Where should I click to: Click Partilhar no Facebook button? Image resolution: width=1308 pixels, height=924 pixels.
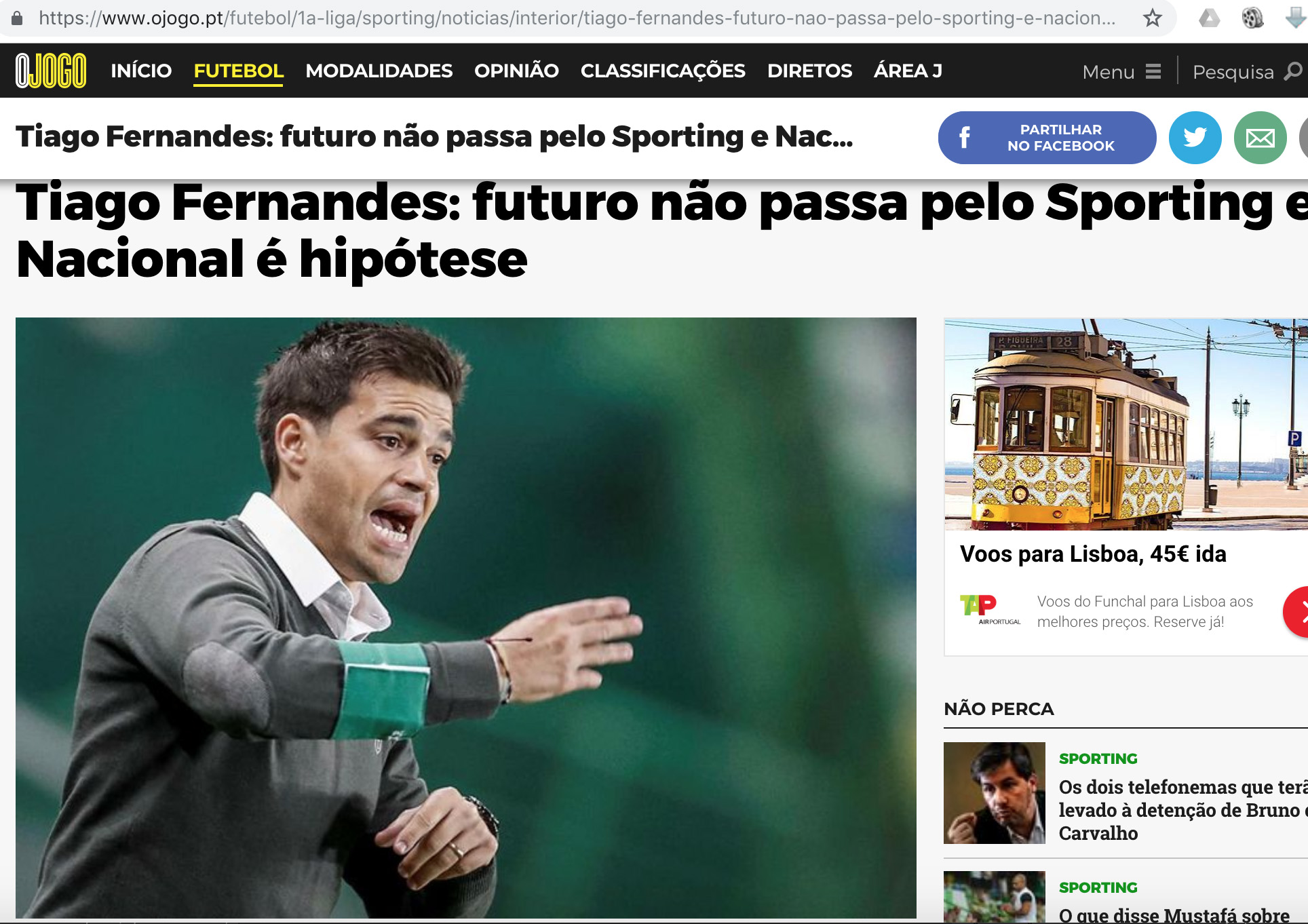click(x=1047, y=138)
